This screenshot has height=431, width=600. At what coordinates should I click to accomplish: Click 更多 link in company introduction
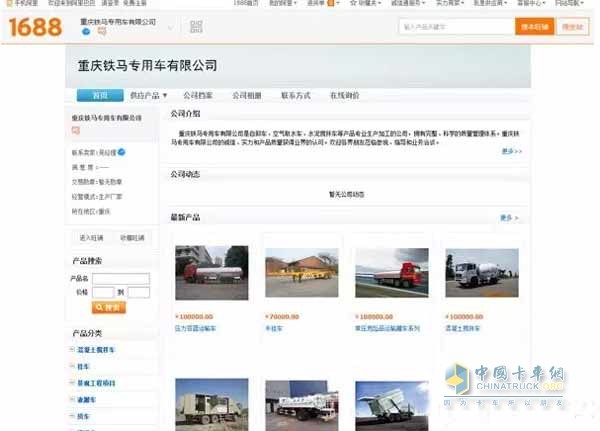point(512,151)
